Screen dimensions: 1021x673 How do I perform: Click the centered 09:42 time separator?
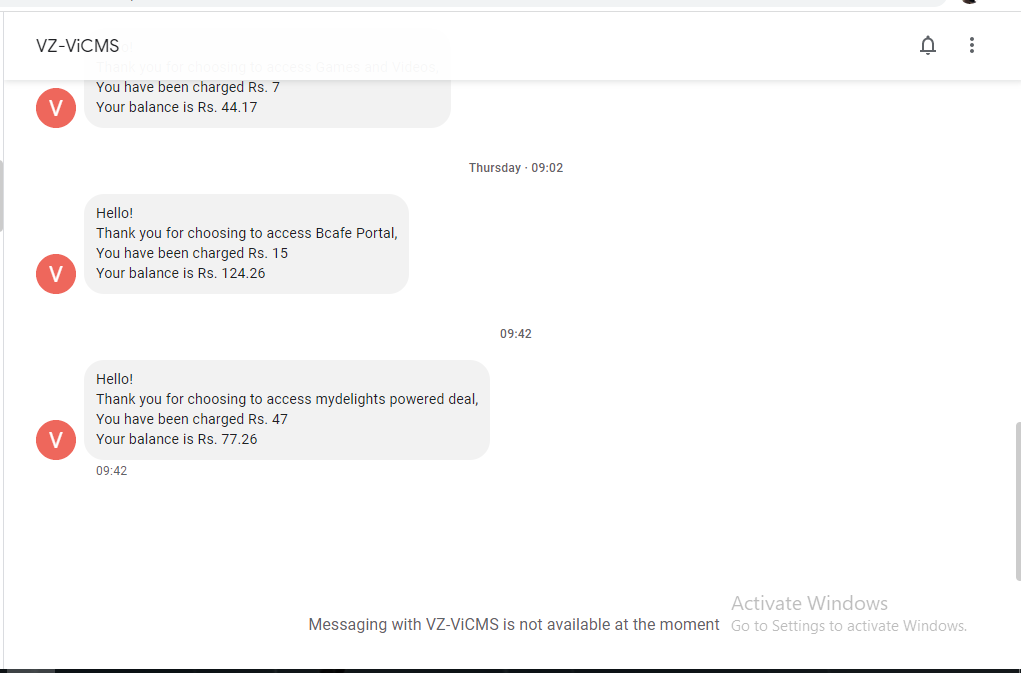click(x=516, y=334)
